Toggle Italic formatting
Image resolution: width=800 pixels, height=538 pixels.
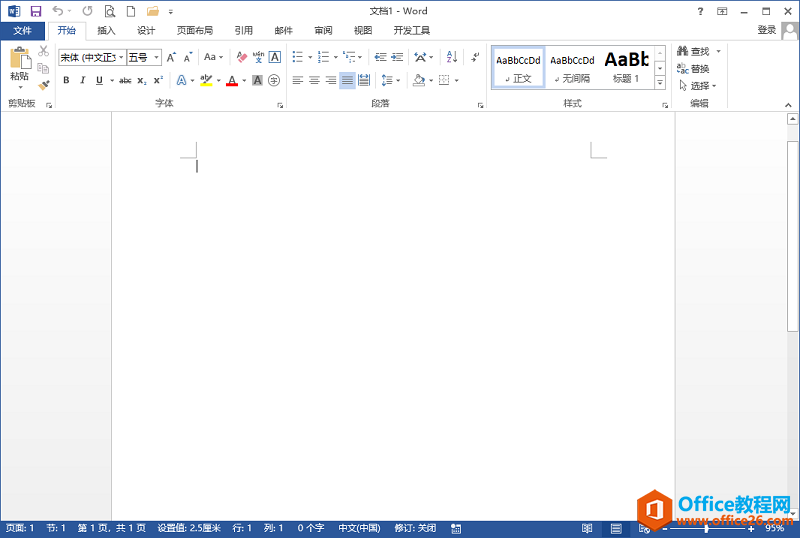pyautogui.click(x=83, y=80)
